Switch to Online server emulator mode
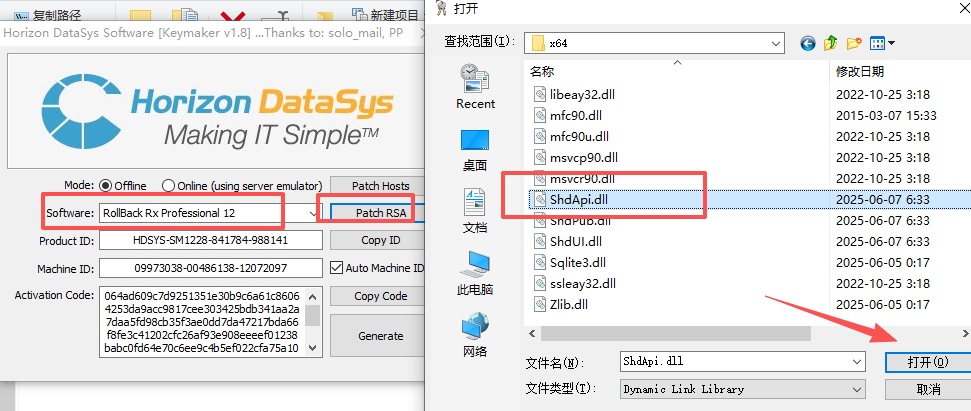 click(x=168, y=186)
